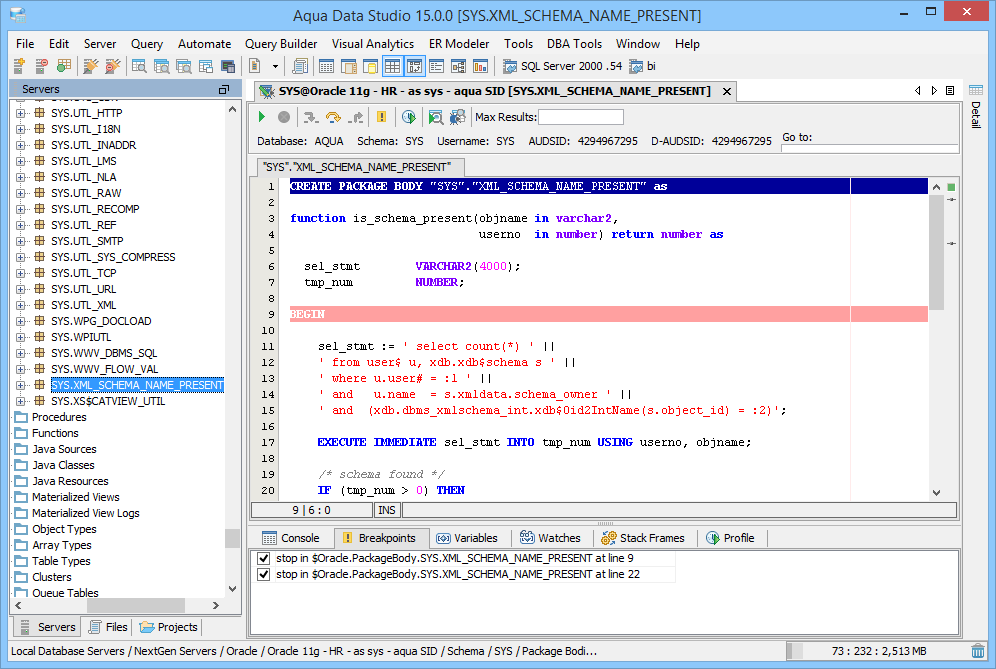Click the run with magnifier debugger icon
Viewport: 996px width, 669px height.
click(435, 117)
